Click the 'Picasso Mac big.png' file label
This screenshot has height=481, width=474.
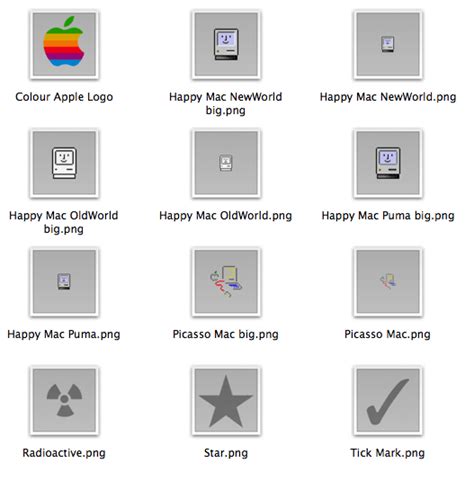tap(226, 334)
